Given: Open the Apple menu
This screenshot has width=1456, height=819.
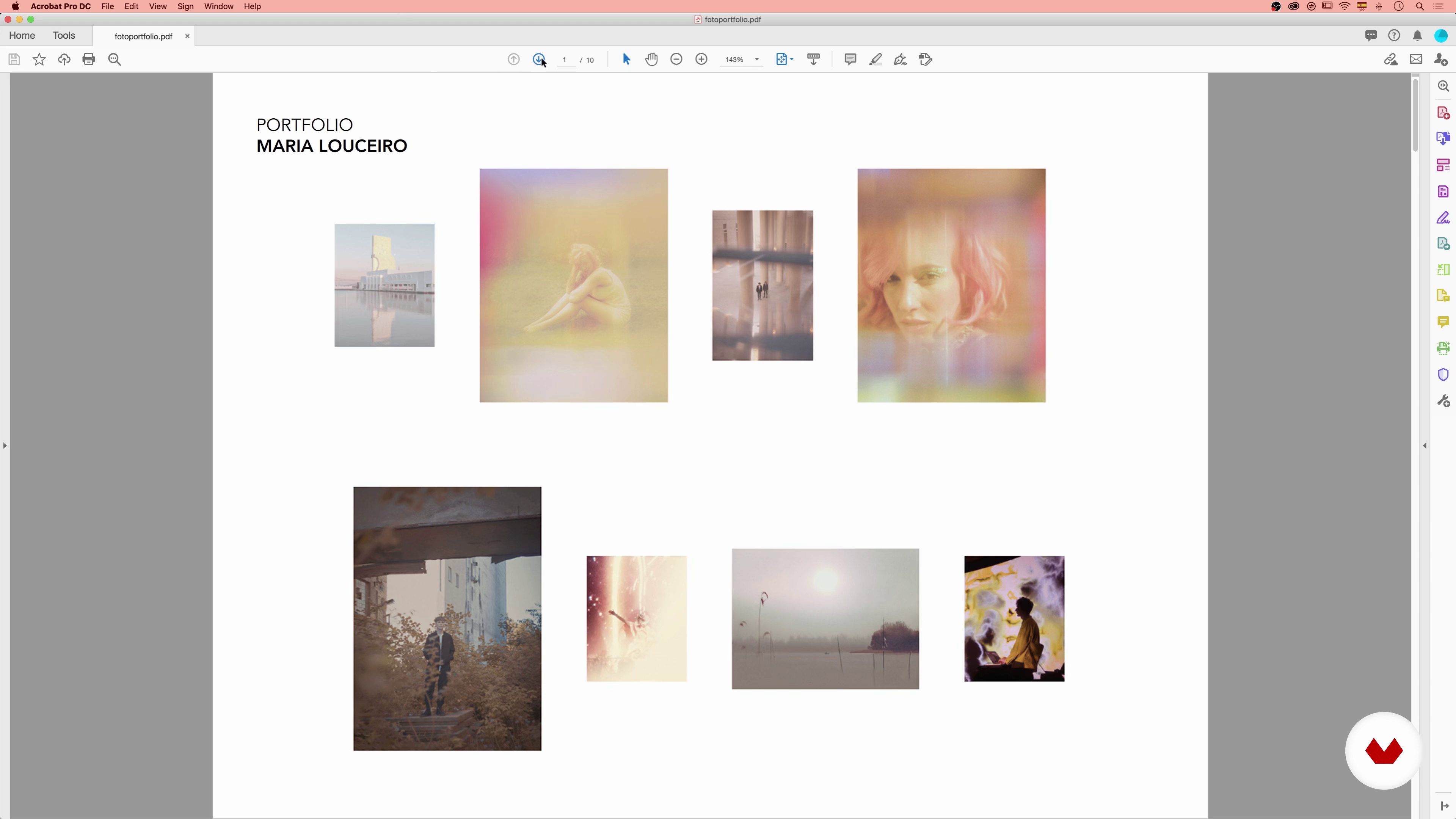Looking at the screenshot, I should [15, 6].
